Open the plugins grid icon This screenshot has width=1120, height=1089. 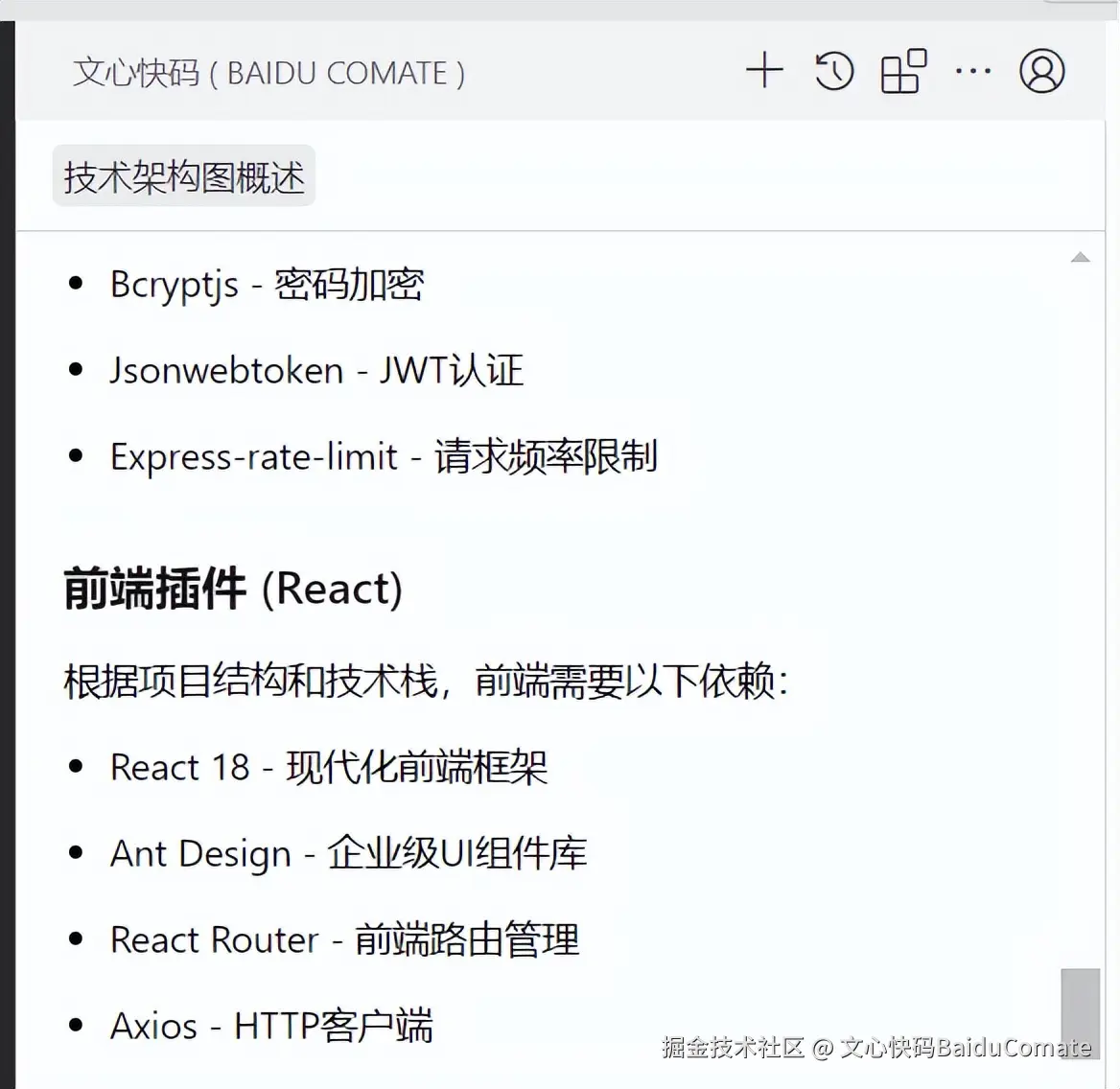(x=903, y=71)
